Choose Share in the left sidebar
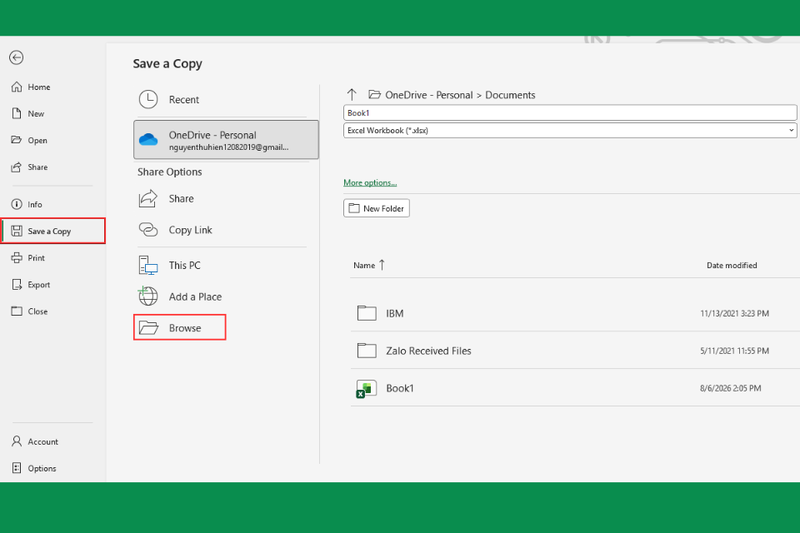Viewport: 800px width, 533px height. tap(30, 167)
